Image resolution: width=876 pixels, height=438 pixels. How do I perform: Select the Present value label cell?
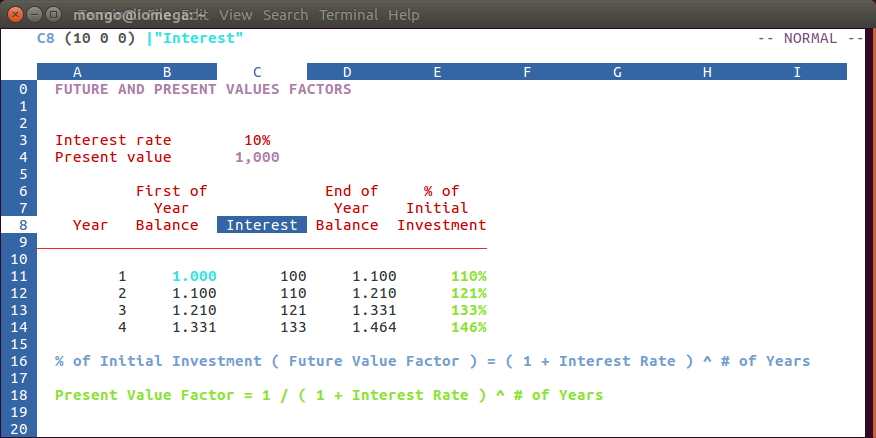[113, 158]
